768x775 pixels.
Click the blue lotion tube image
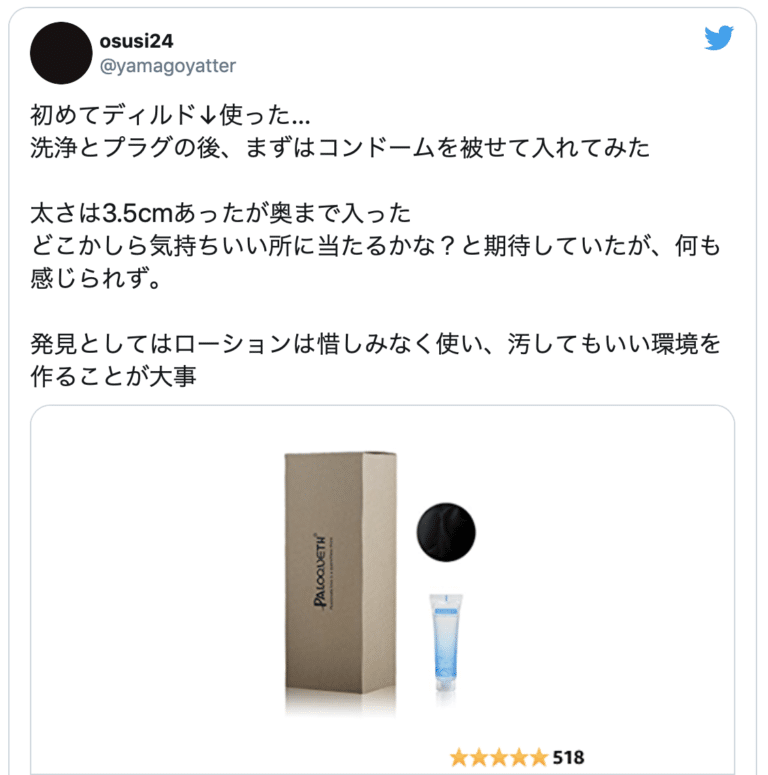click(446, 642)
